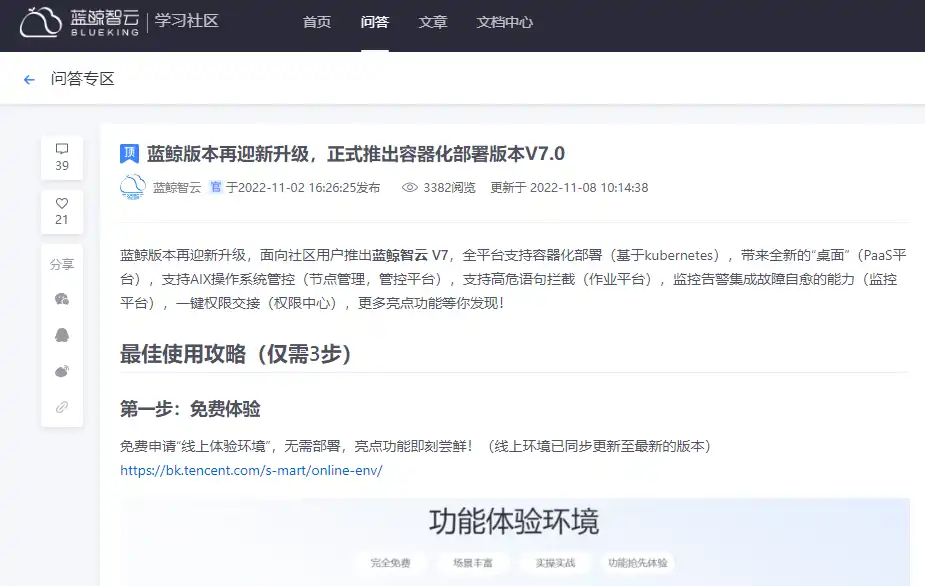
Task: Open the 蓝鲸智云 author avatar
Action: pos(133,187)
